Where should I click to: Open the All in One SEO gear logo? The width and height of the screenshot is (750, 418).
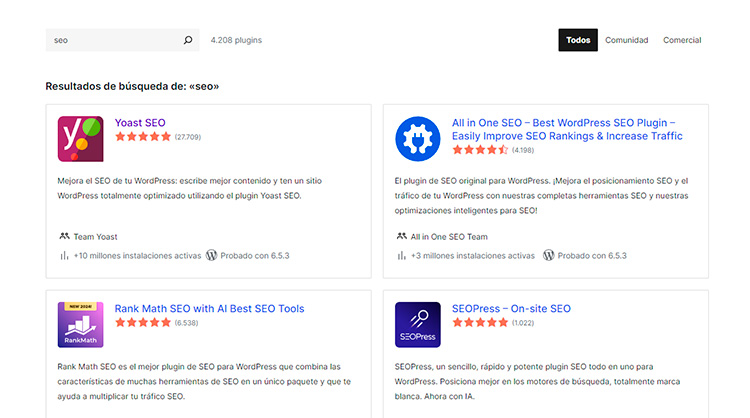tap(417, 139)
